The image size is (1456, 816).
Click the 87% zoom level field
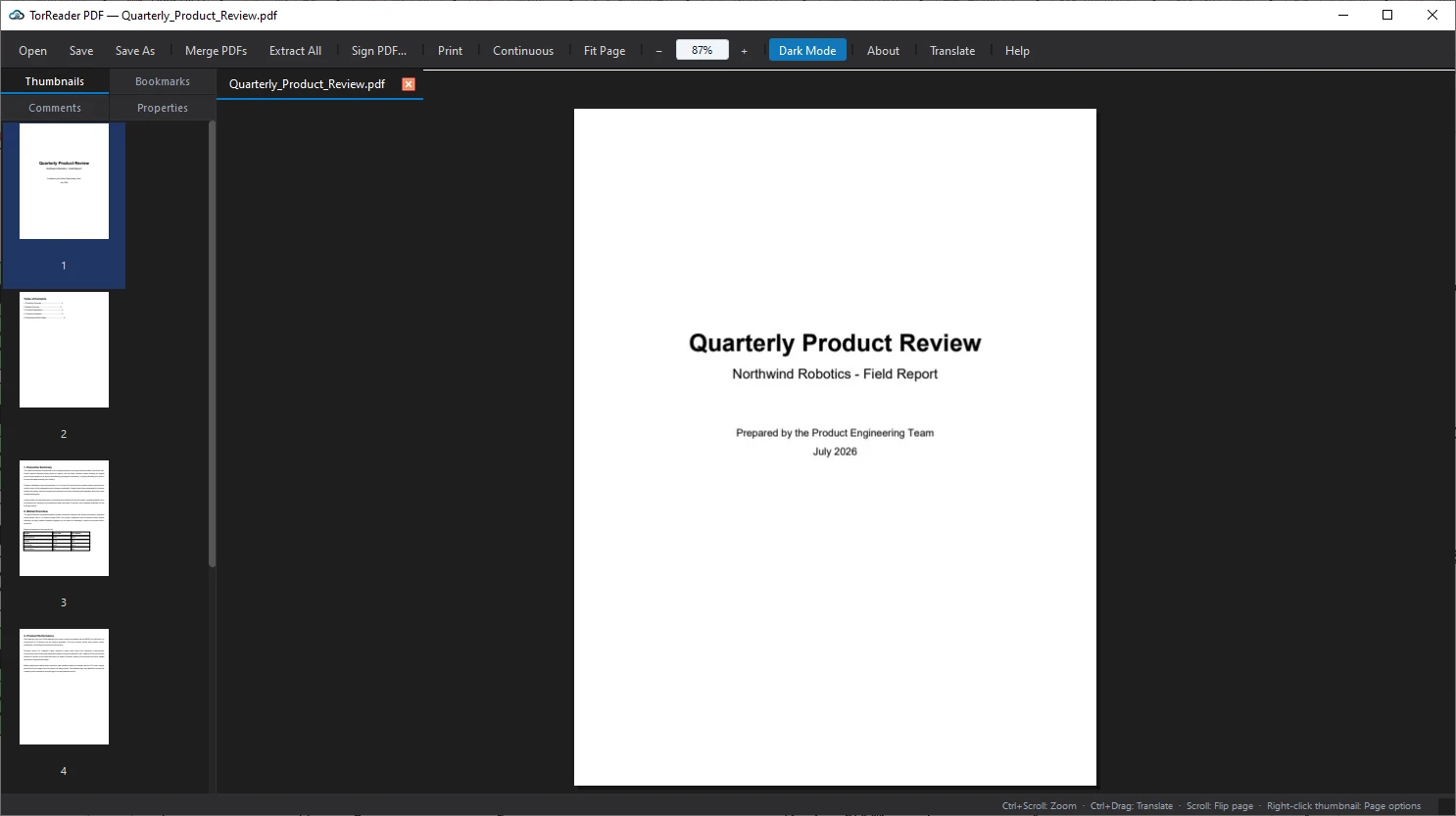coord(703,50)
